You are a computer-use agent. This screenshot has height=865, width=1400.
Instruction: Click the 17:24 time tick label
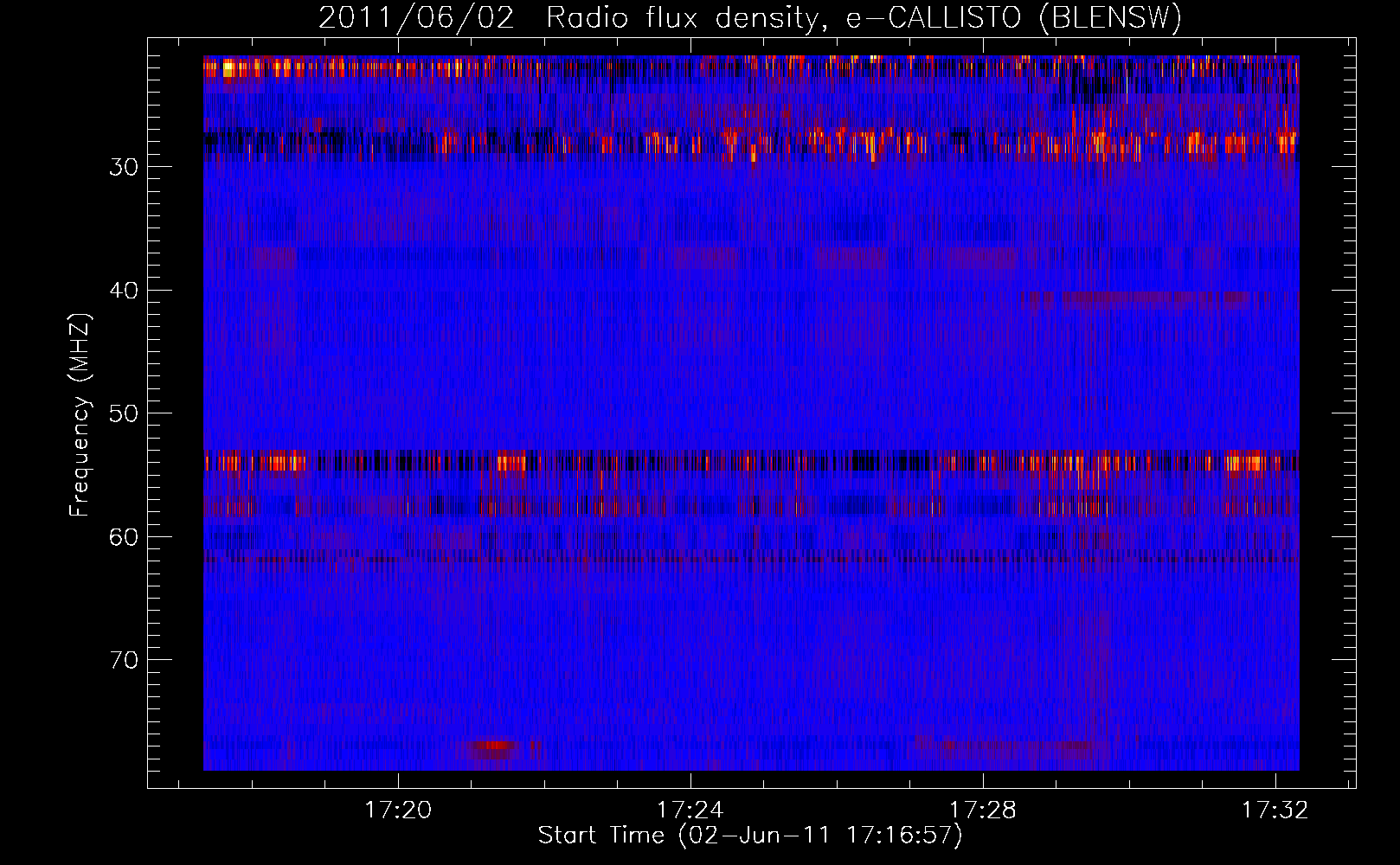pos(690,811)
